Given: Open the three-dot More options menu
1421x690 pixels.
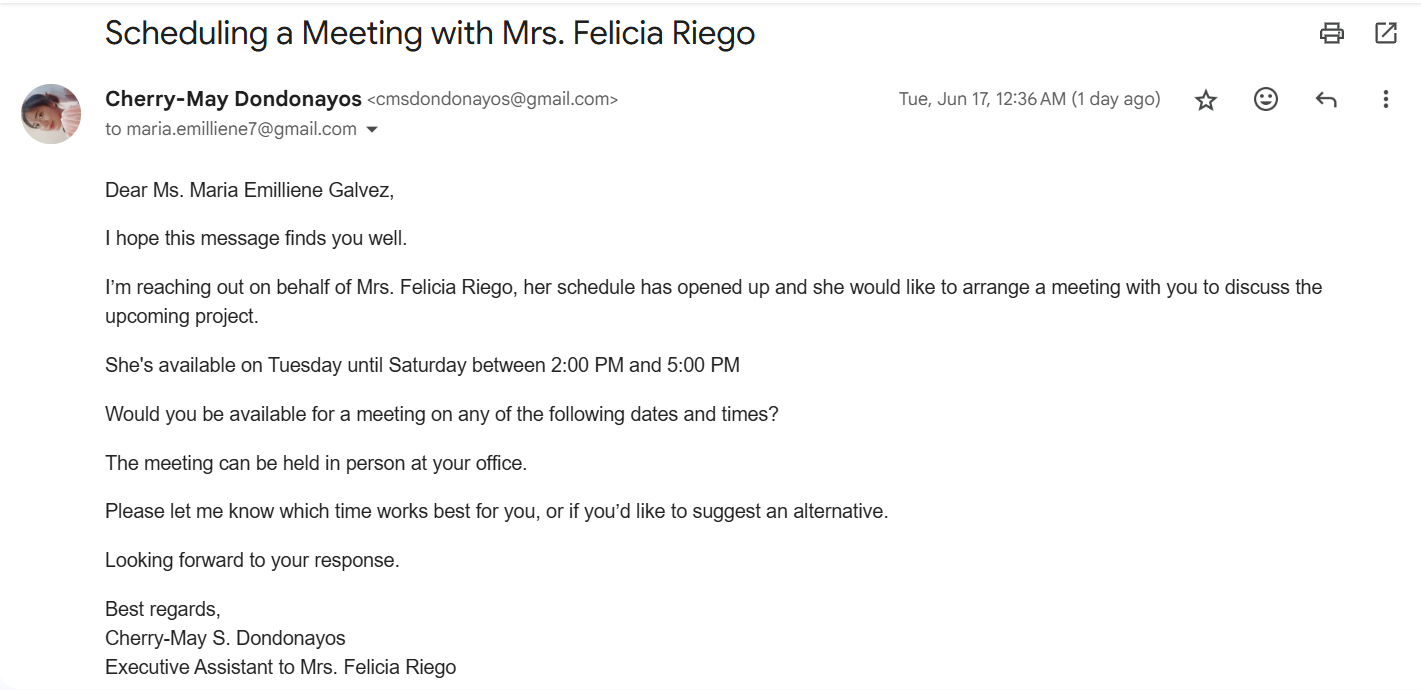Looking at the screenshot, I should click(x=1385, y=99).
